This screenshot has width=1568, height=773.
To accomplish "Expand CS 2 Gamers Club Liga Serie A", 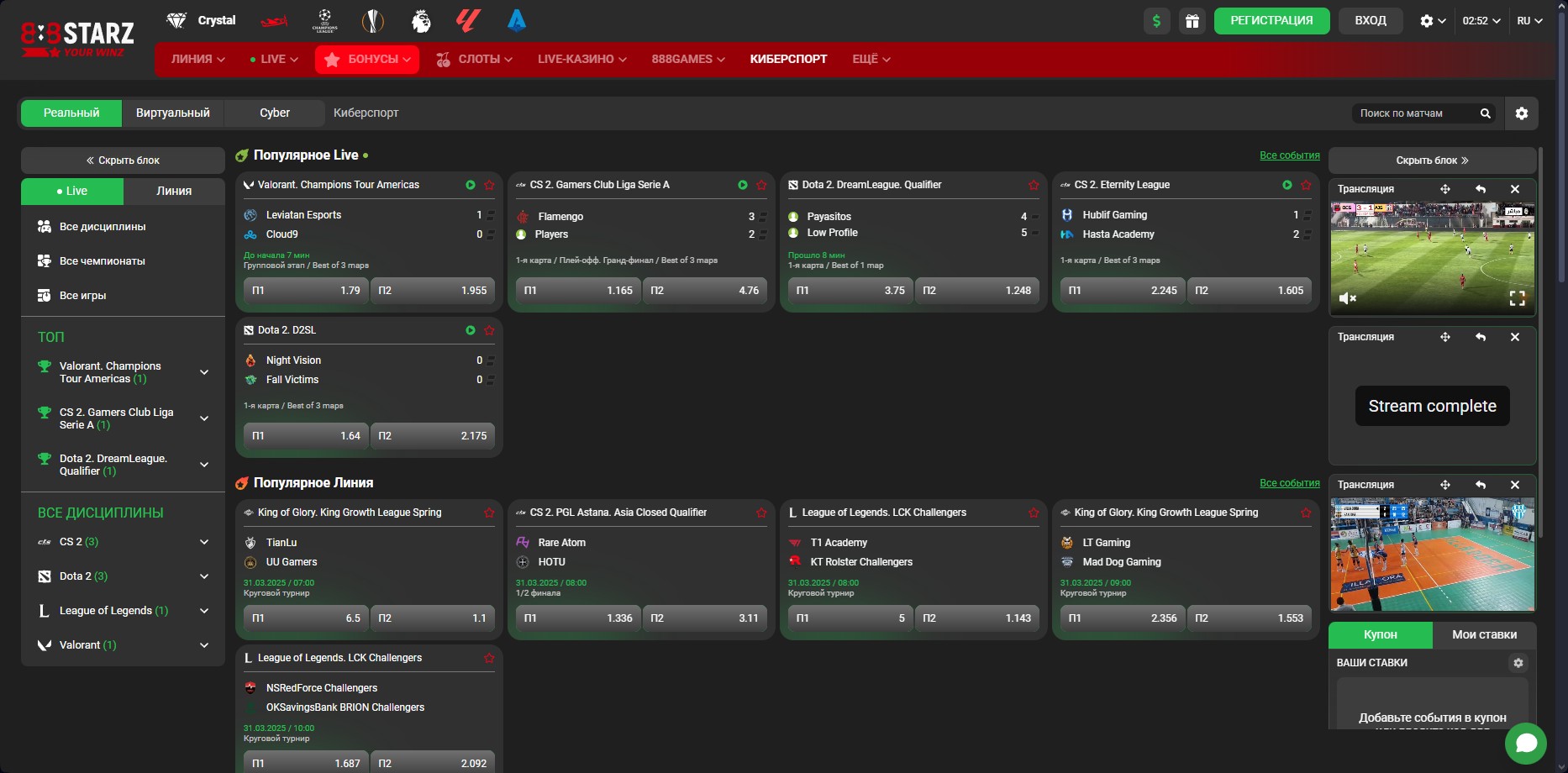I will (x=204, y=418).
